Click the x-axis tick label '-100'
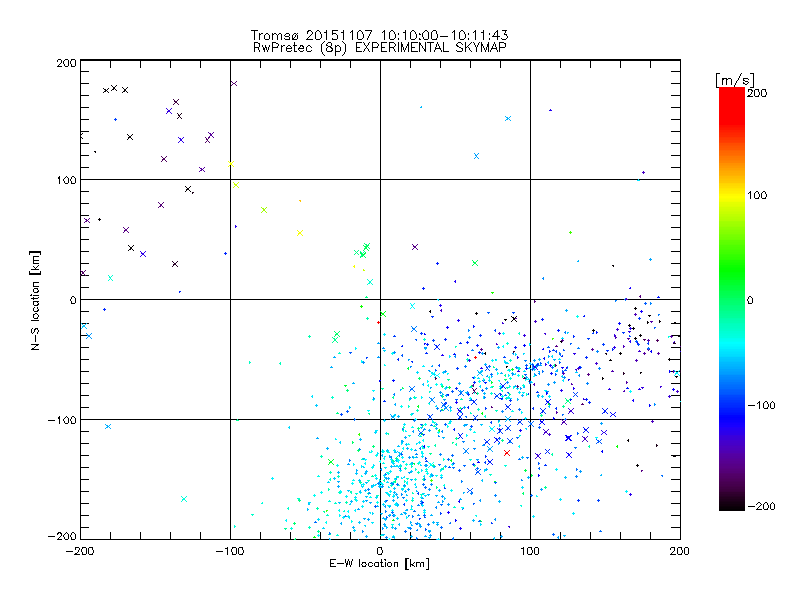 pyautogui.click(x=230, y=552)
